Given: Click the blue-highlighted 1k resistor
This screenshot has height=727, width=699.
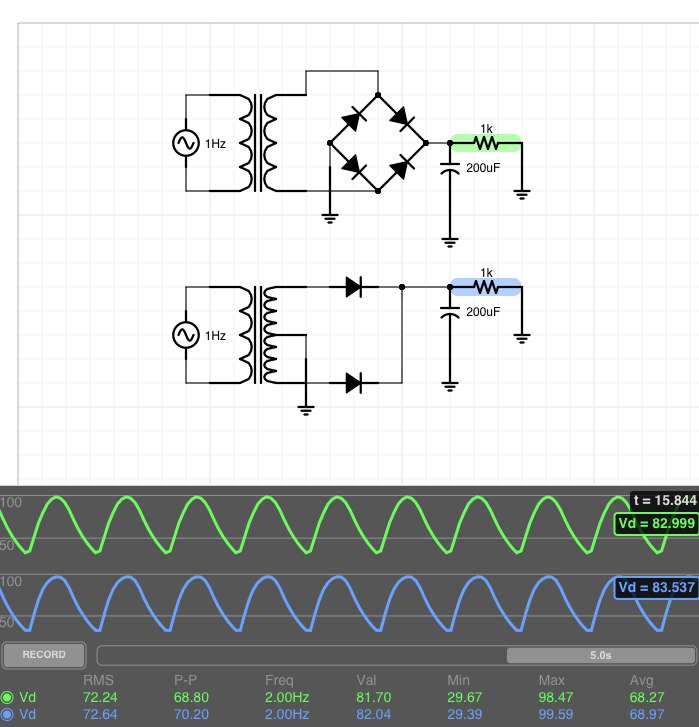Looking at the screenshot, I should [x=486, y=287].
